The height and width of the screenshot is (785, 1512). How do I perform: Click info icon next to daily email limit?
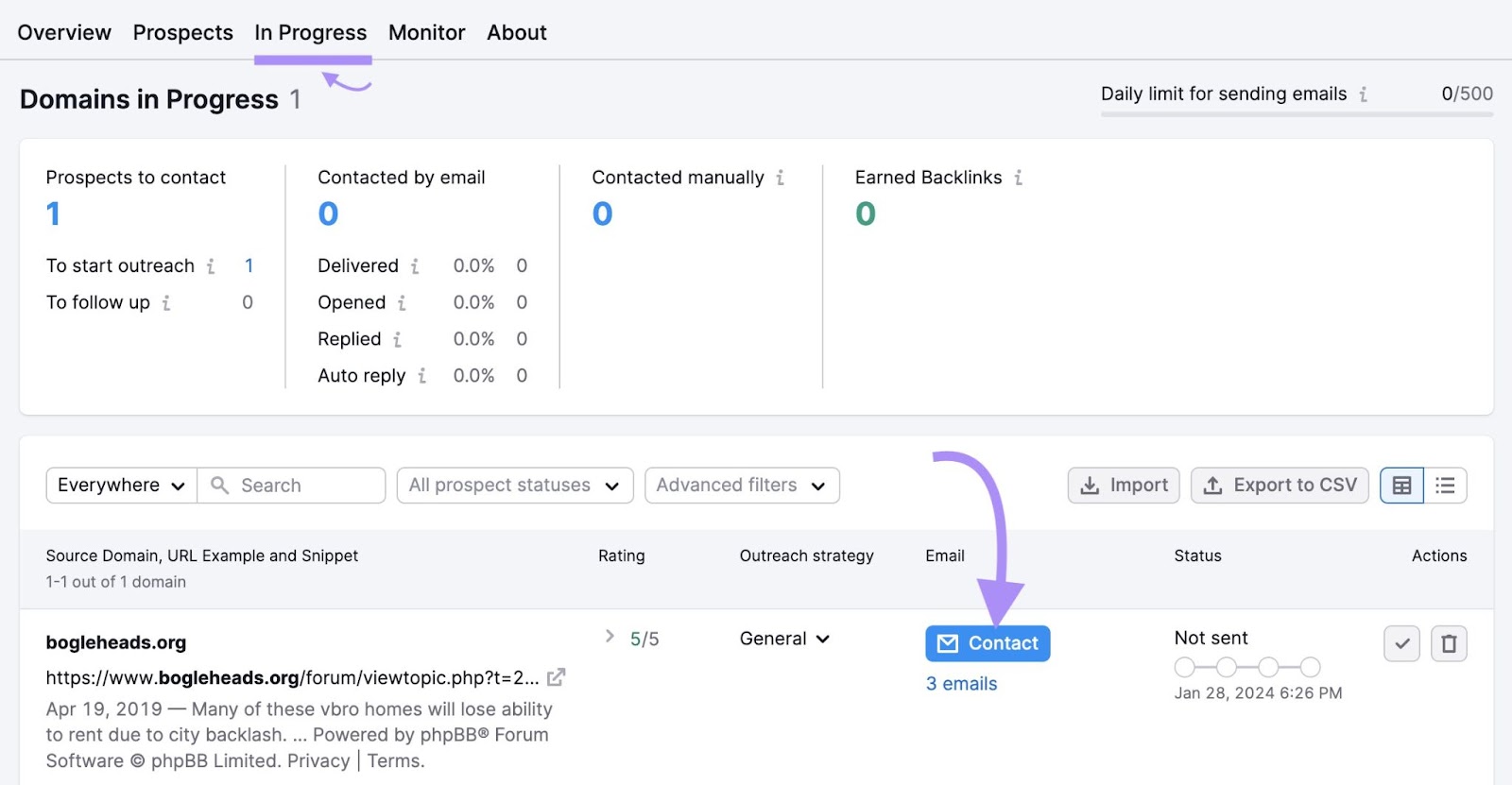point(1363,94)
